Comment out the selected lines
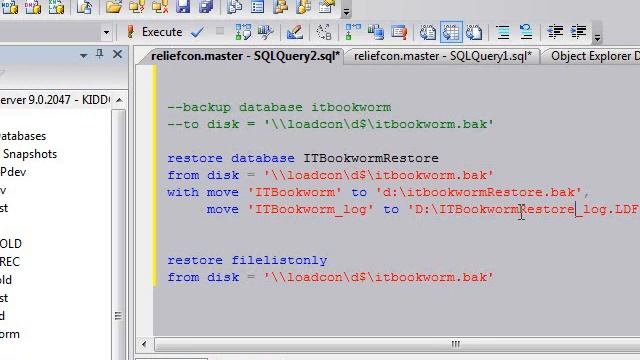 503,32
